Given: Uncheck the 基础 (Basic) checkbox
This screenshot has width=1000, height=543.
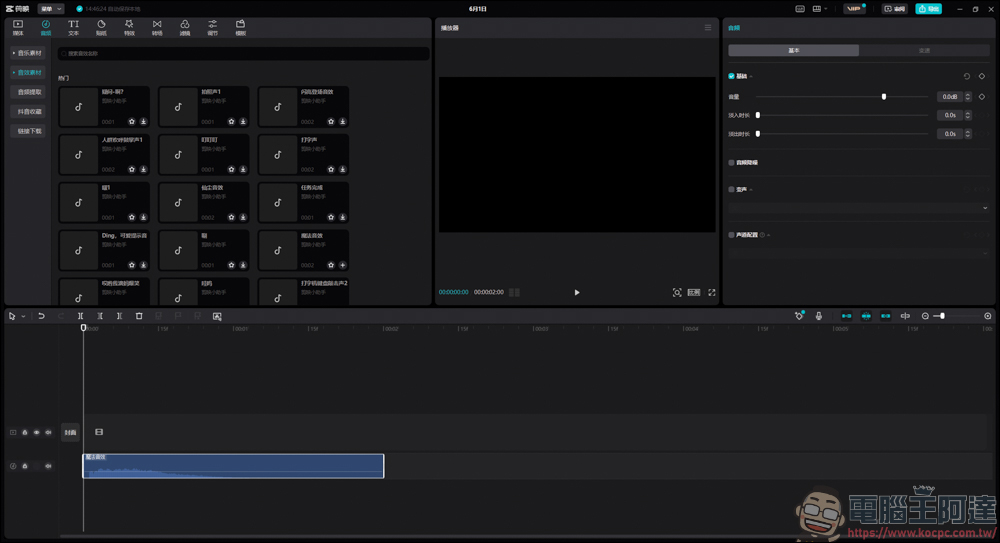Looking at the screenshot, I should point(731,76).
